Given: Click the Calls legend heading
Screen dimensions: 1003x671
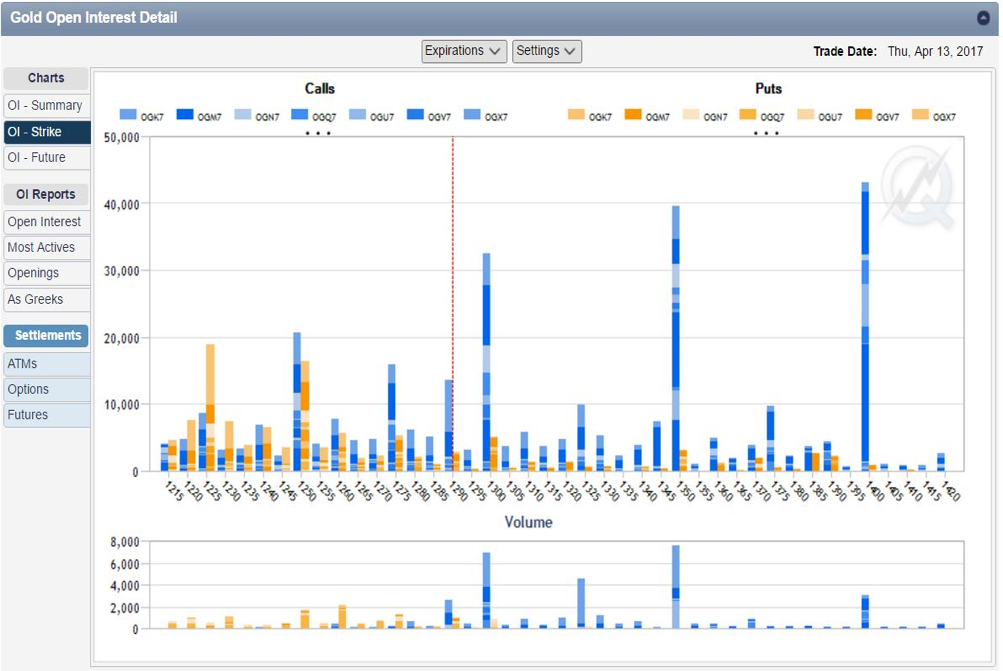Looking at the screenshot, I should tap(319, 88).
